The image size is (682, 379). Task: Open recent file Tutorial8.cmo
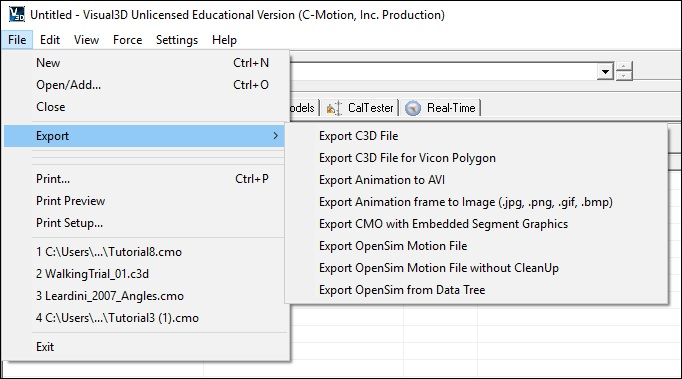pos(146,252)
